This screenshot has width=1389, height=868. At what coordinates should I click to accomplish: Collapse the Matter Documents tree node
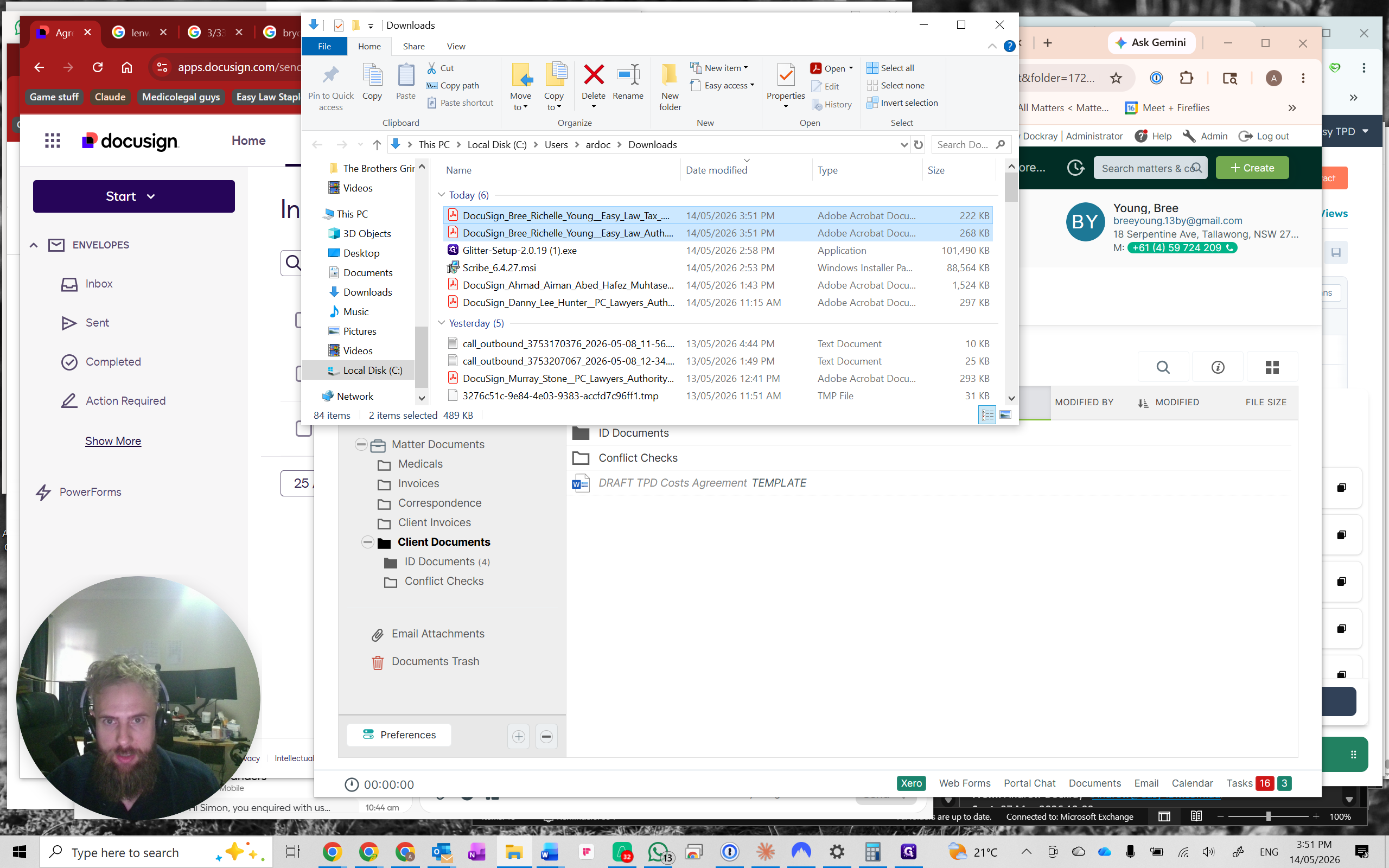point(361,444)
